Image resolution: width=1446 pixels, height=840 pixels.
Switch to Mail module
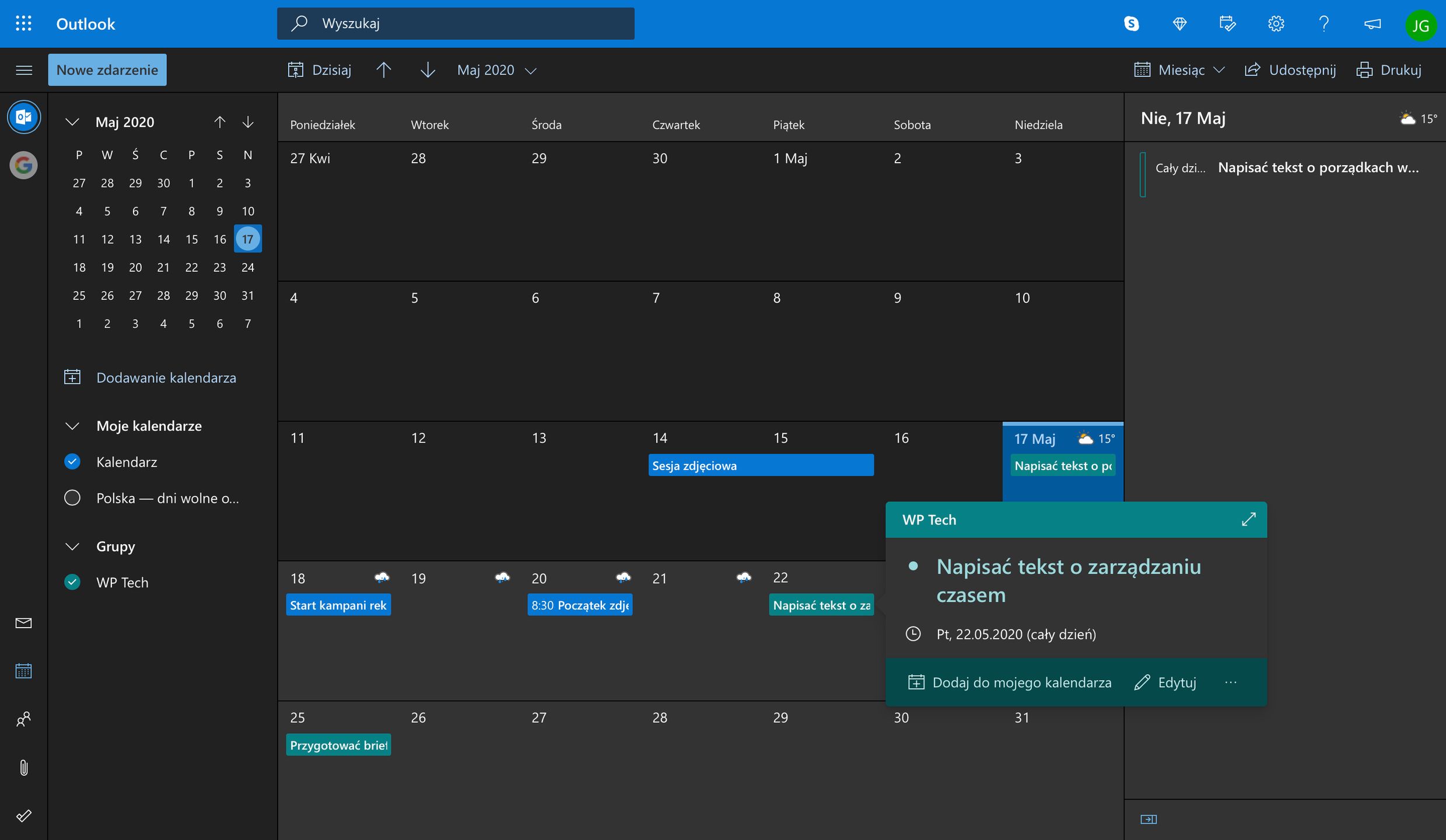(23, 623)
